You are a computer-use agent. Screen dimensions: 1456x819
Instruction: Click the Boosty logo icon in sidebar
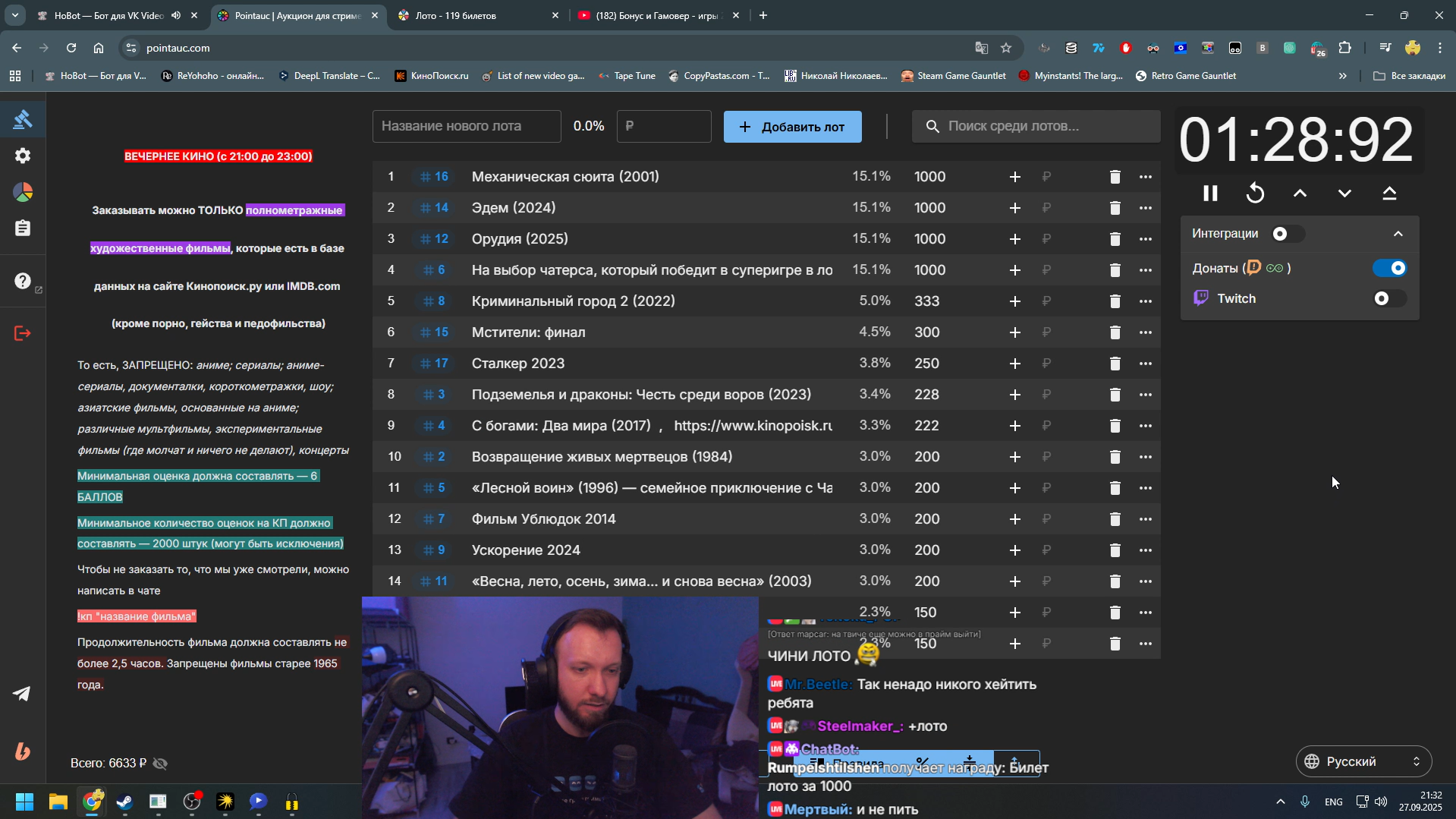click(x=23, y=751)
